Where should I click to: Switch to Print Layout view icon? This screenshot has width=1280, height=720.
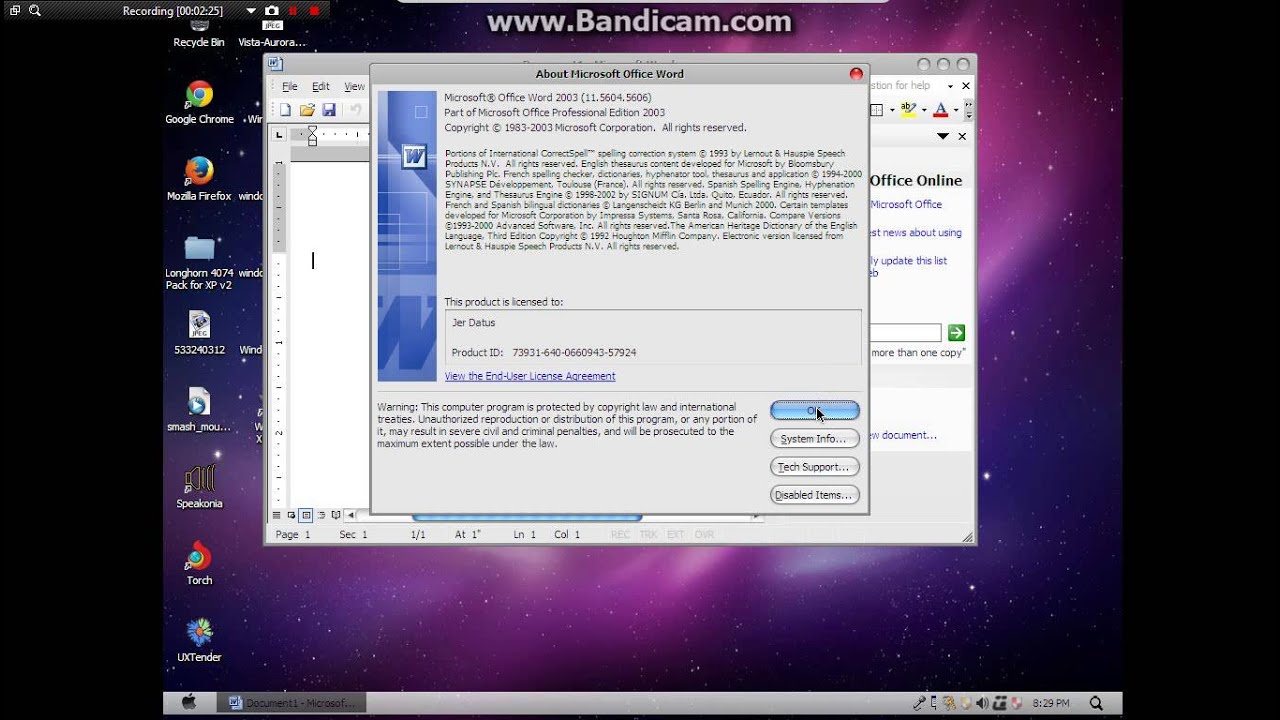(x=306, y=516)
